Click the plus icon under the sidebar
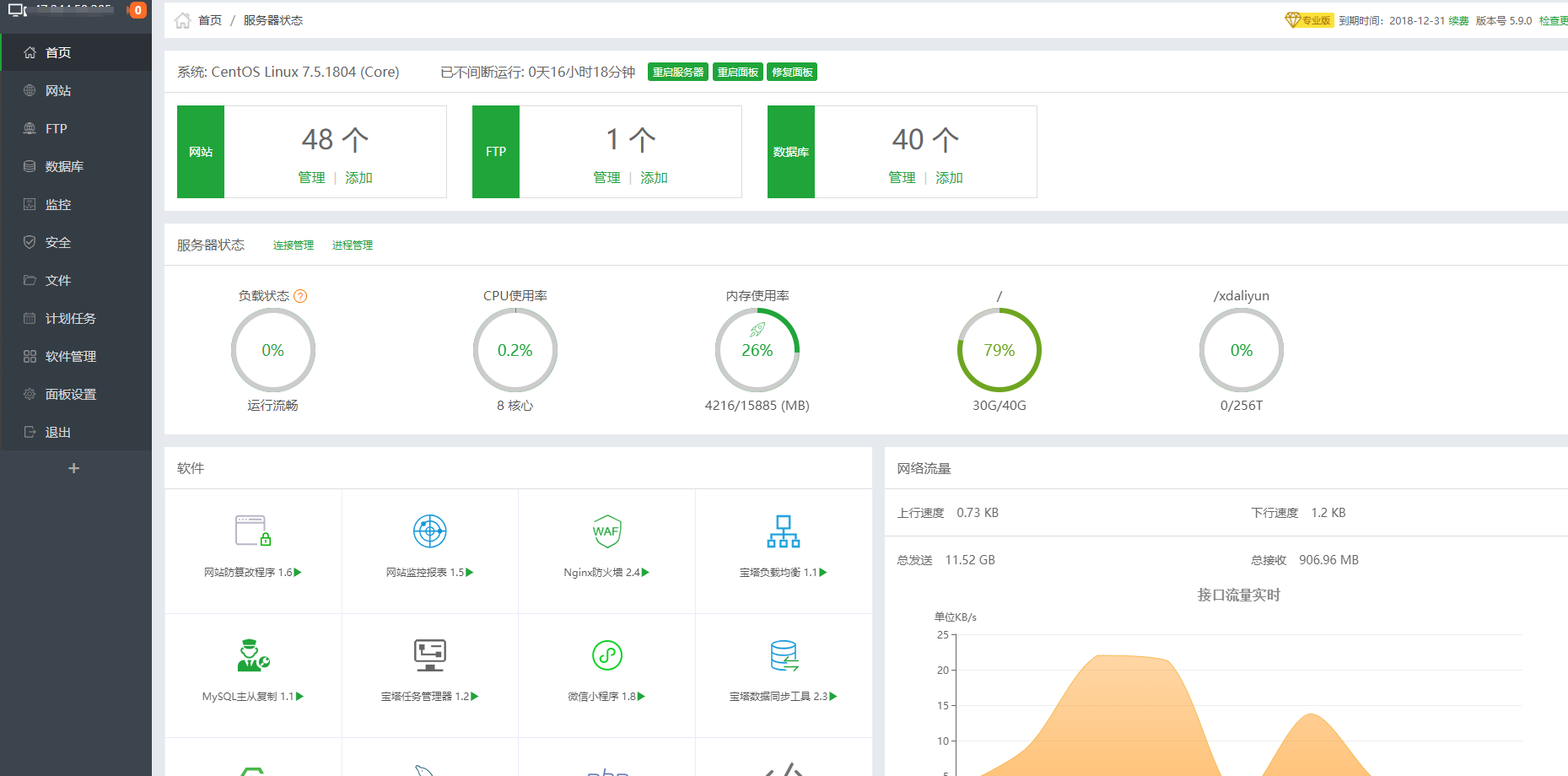 pyautogui.click(x=74, y=468)
